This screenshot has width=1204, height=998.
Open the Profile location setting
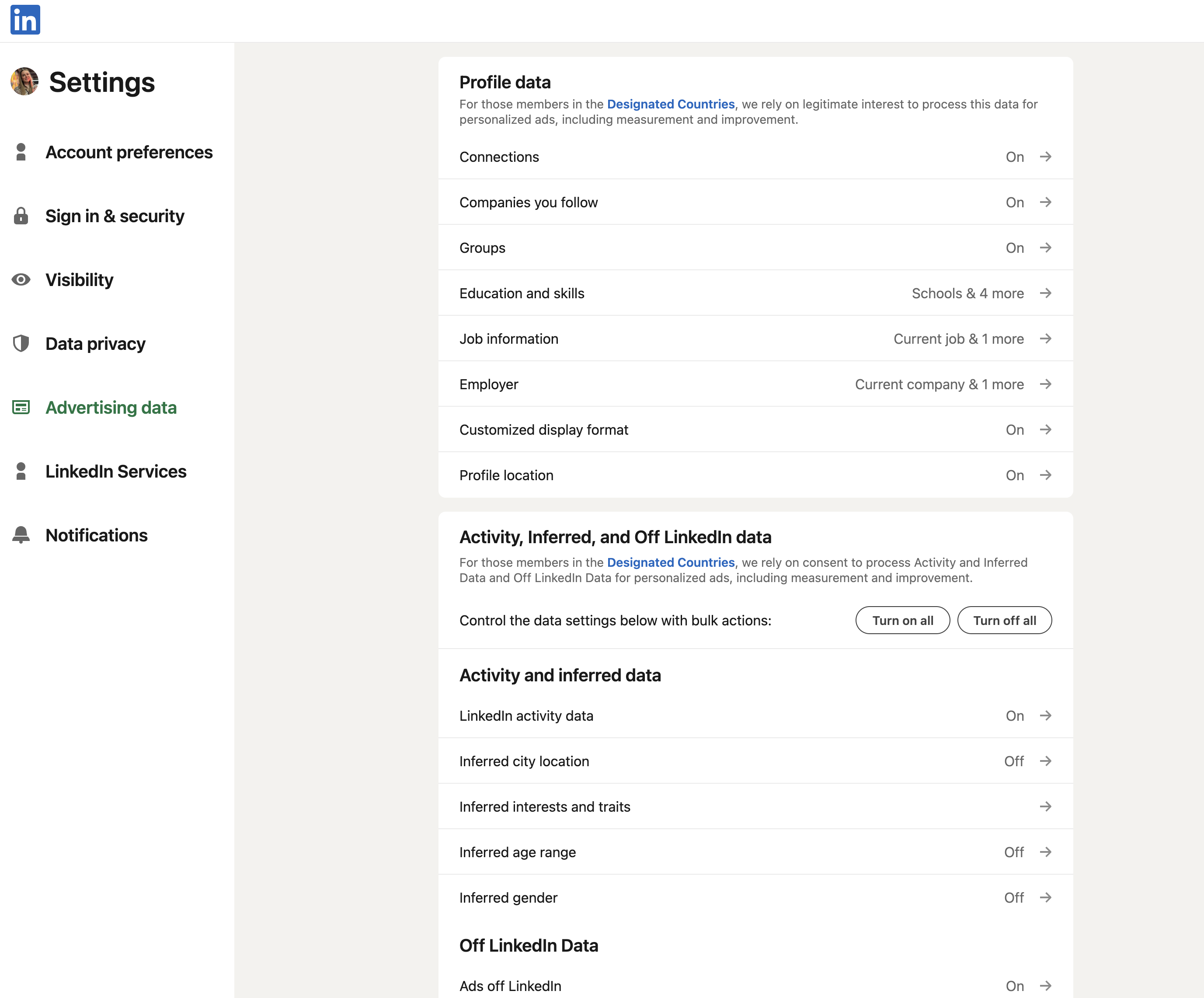755,475
